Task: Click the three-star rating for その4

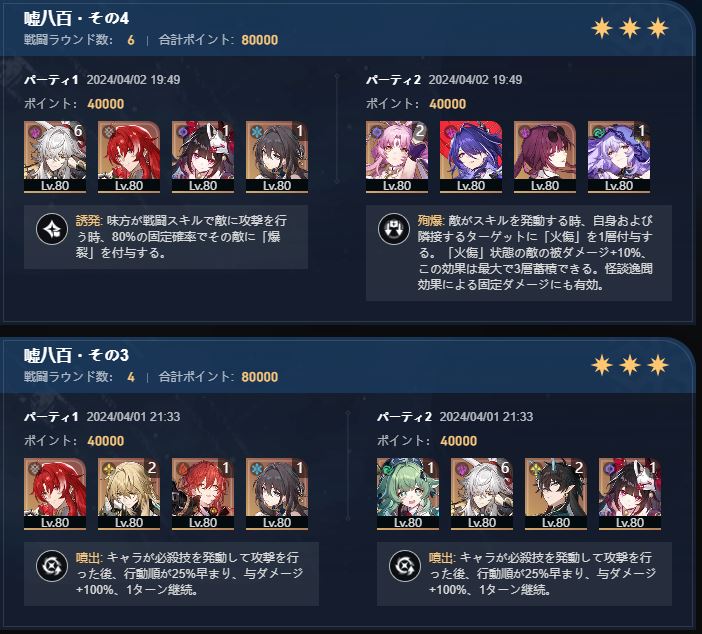Action: (x=630, y=29)
